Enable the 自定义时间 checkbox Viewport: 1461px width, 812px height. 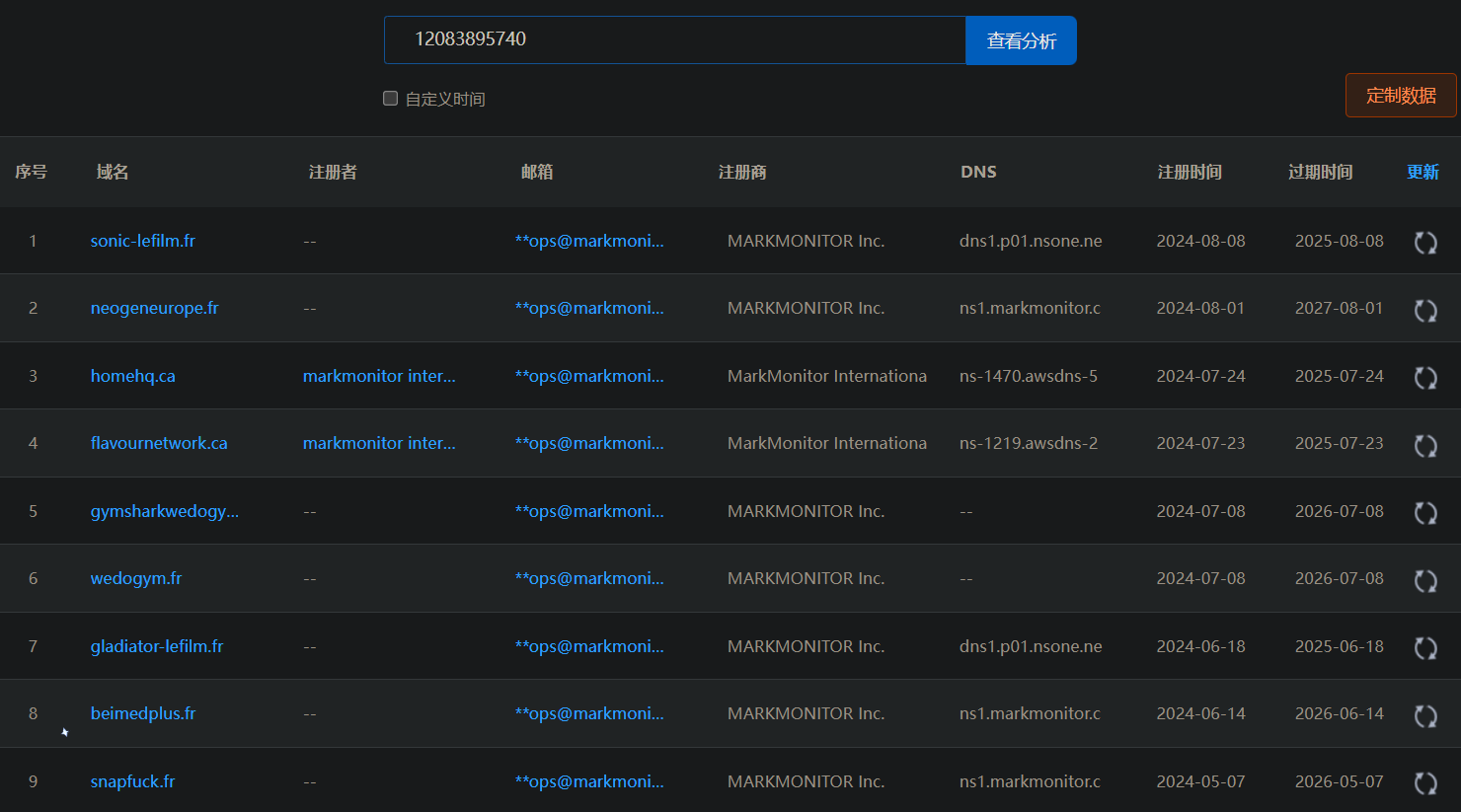pyautogui.click(x=390, y=99)
